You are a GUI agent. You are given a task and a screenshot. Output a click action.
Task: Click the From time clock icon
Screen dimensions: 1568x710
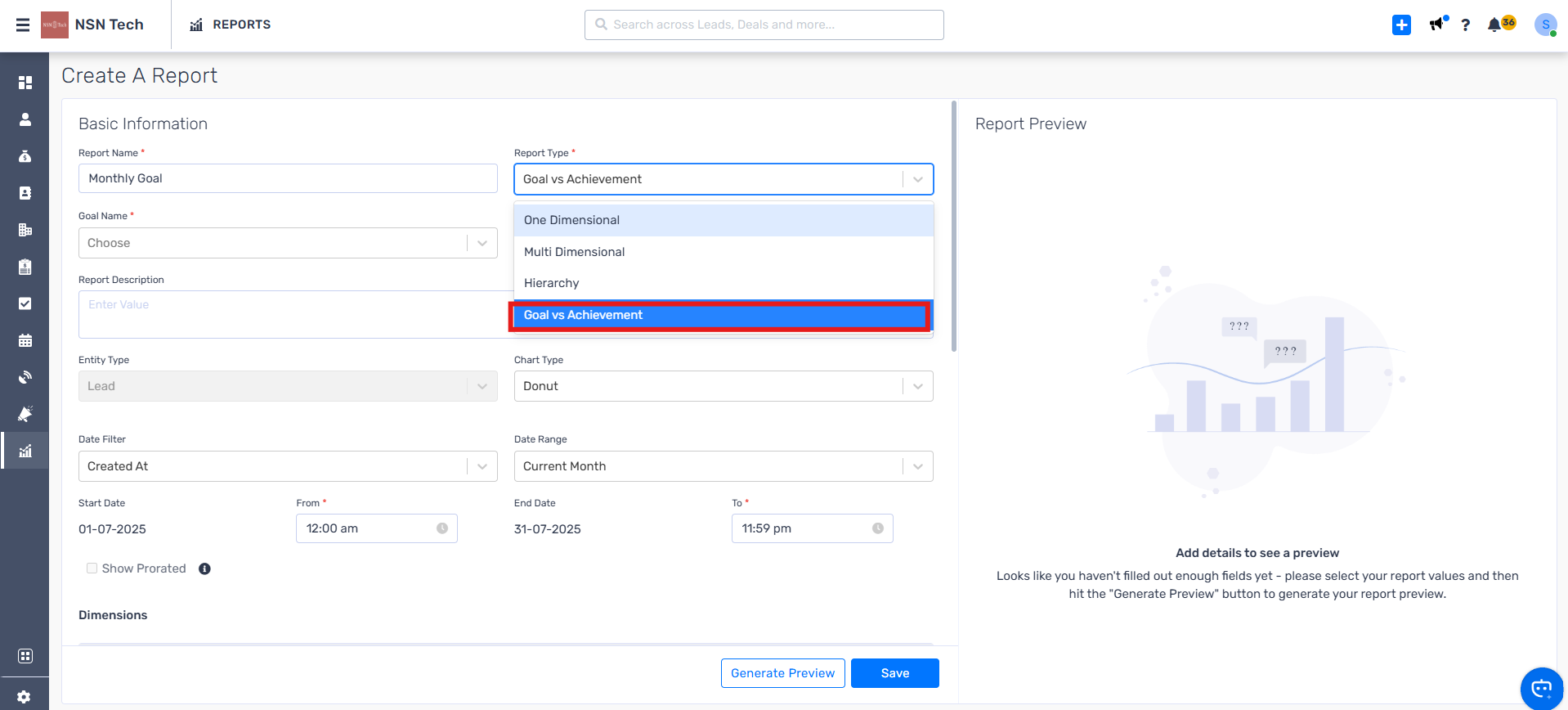point(442,528)
